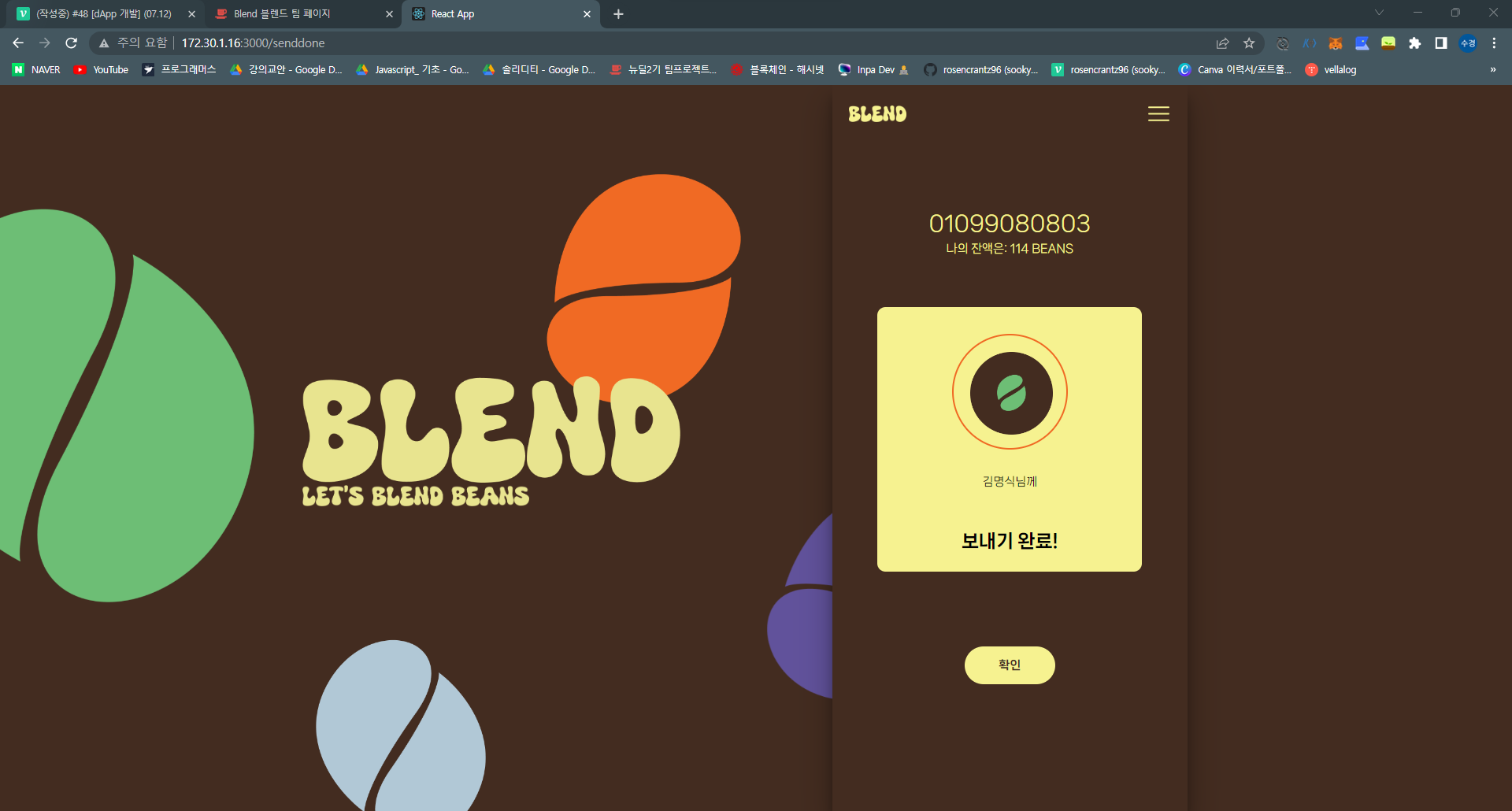The width and height of the screenshot is (1512, 811).
Task: Open the YouTube bookmark
Action: click(101, 70)
